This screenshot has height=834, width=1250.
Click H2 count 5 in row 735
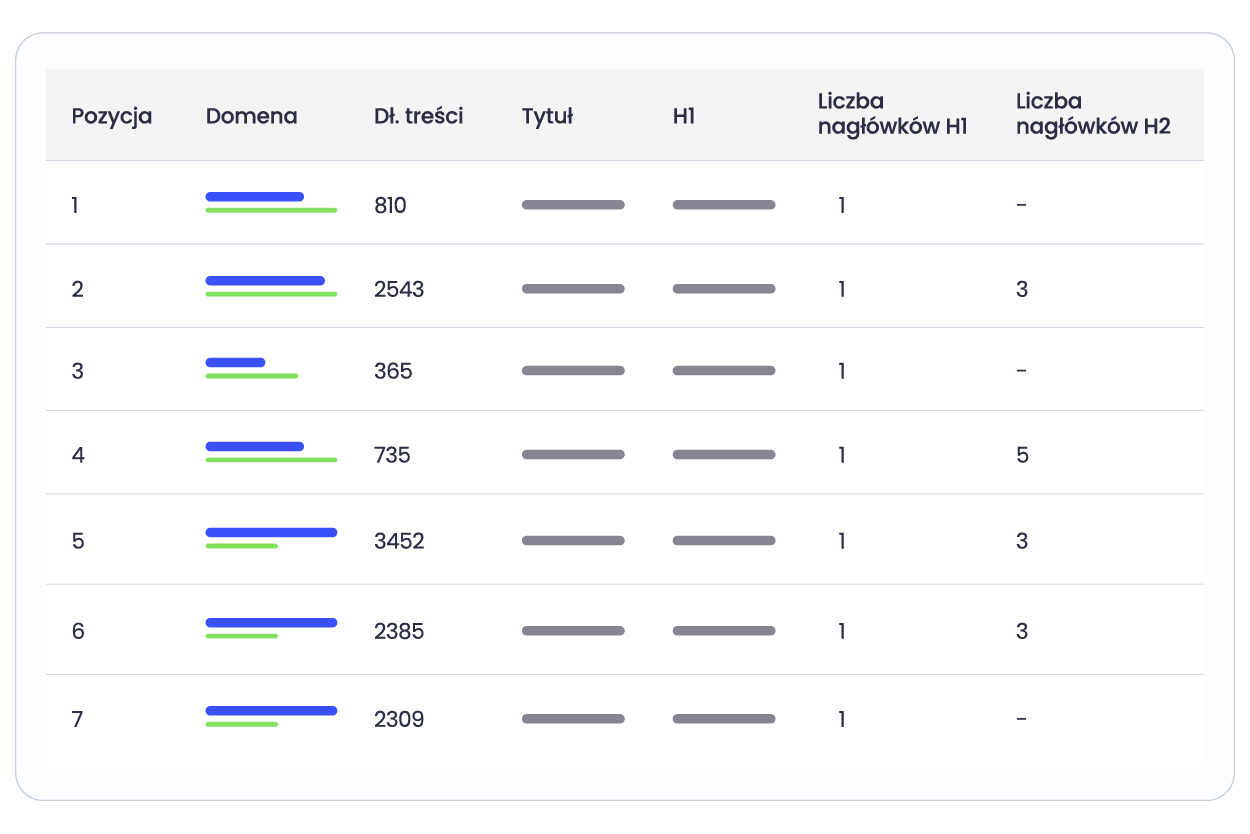(x=1022, y=455)
